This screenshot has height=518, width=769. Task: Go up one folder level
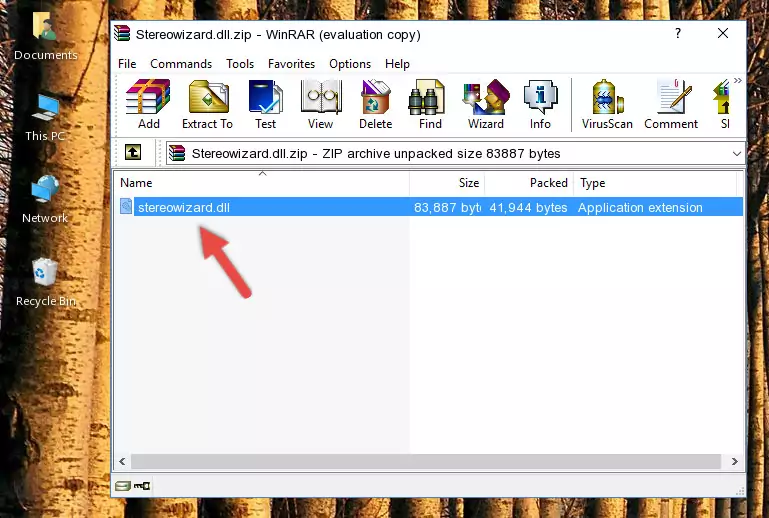tap(133, 152)
